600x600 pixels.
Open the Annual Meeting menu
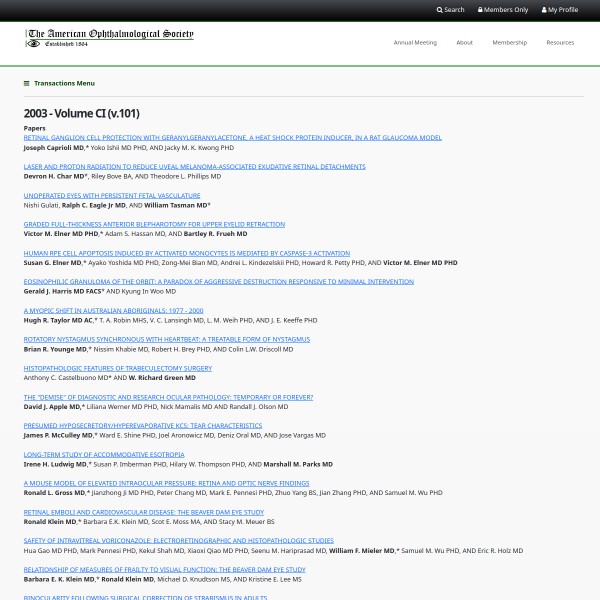pos(415,43)
